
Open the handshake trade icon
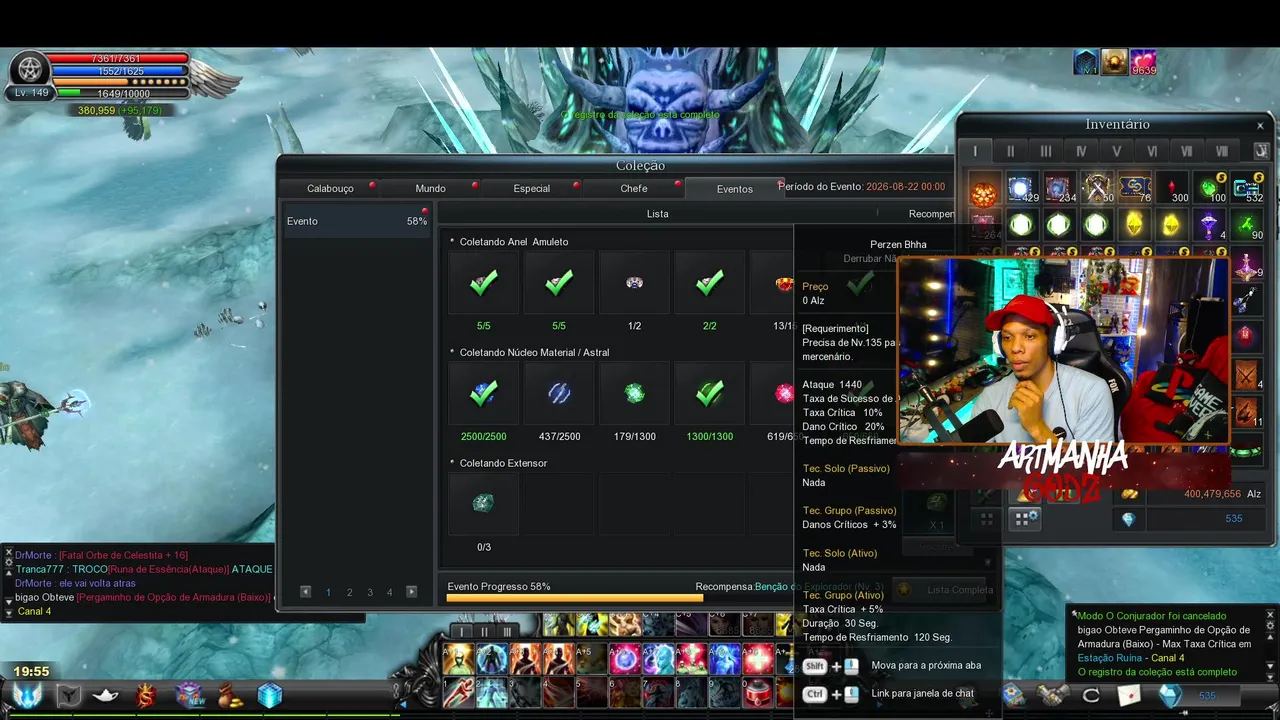point(1051,695)
